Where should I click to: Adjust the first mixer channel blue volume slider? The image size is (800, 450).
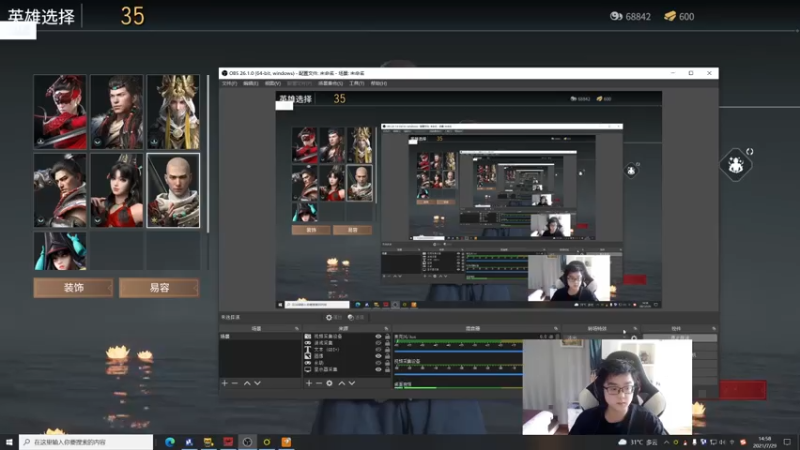pyautogui.click(x=458, y=351)
